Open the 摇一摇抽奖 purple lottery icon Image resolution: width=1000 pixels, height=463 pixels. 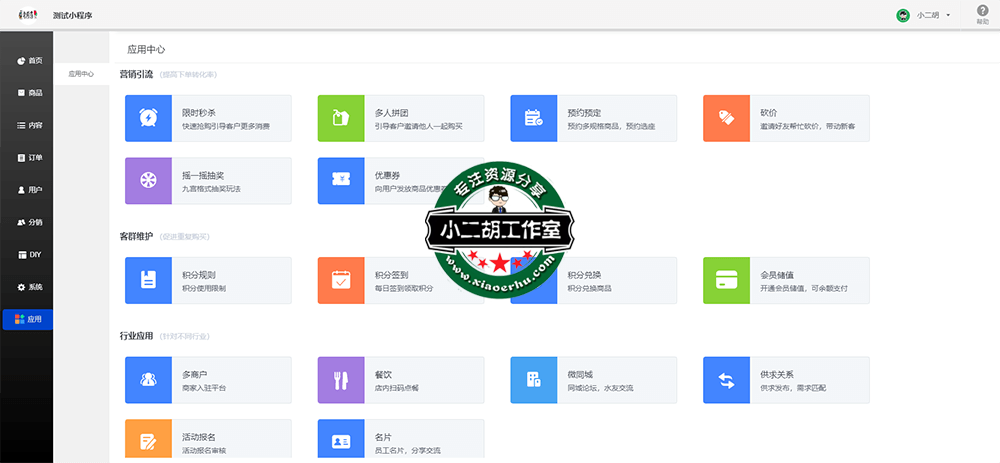click(x=148, y=181)
